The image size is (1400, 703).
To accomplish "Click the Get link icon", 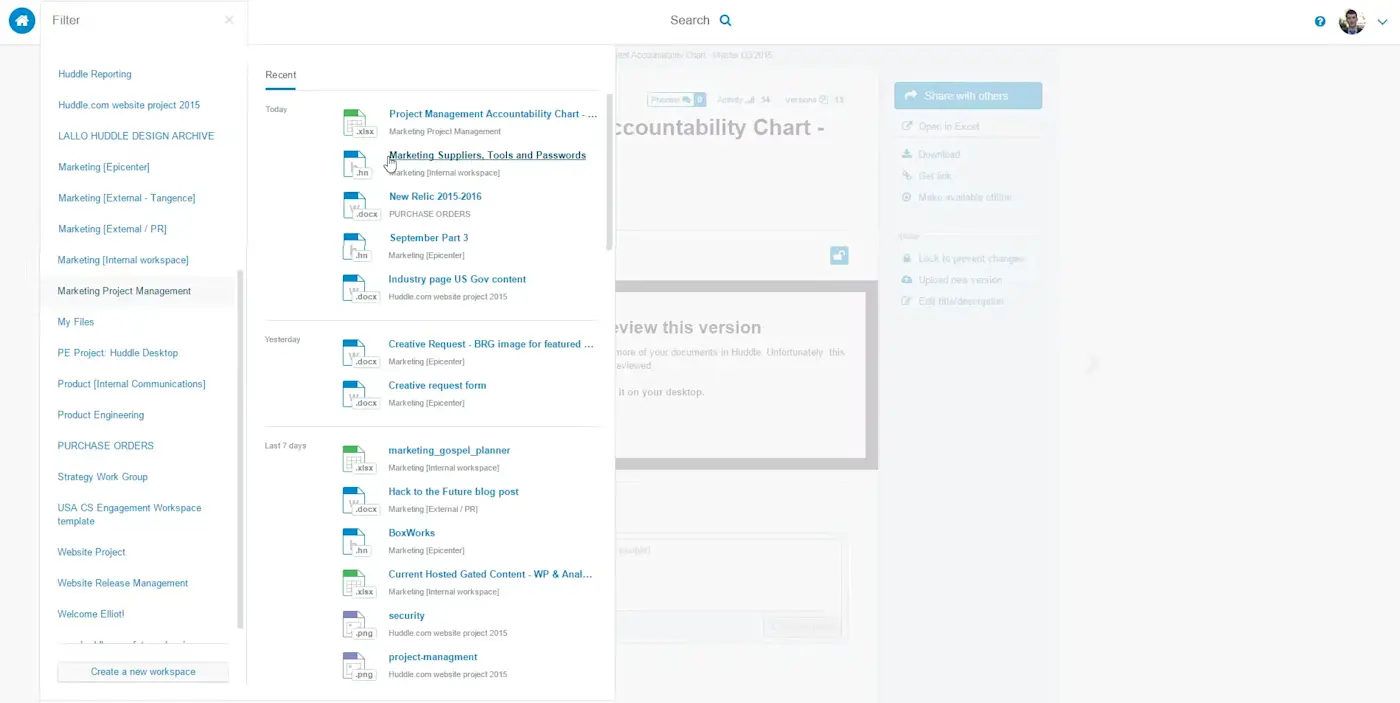I will click(x=907, y=176).
